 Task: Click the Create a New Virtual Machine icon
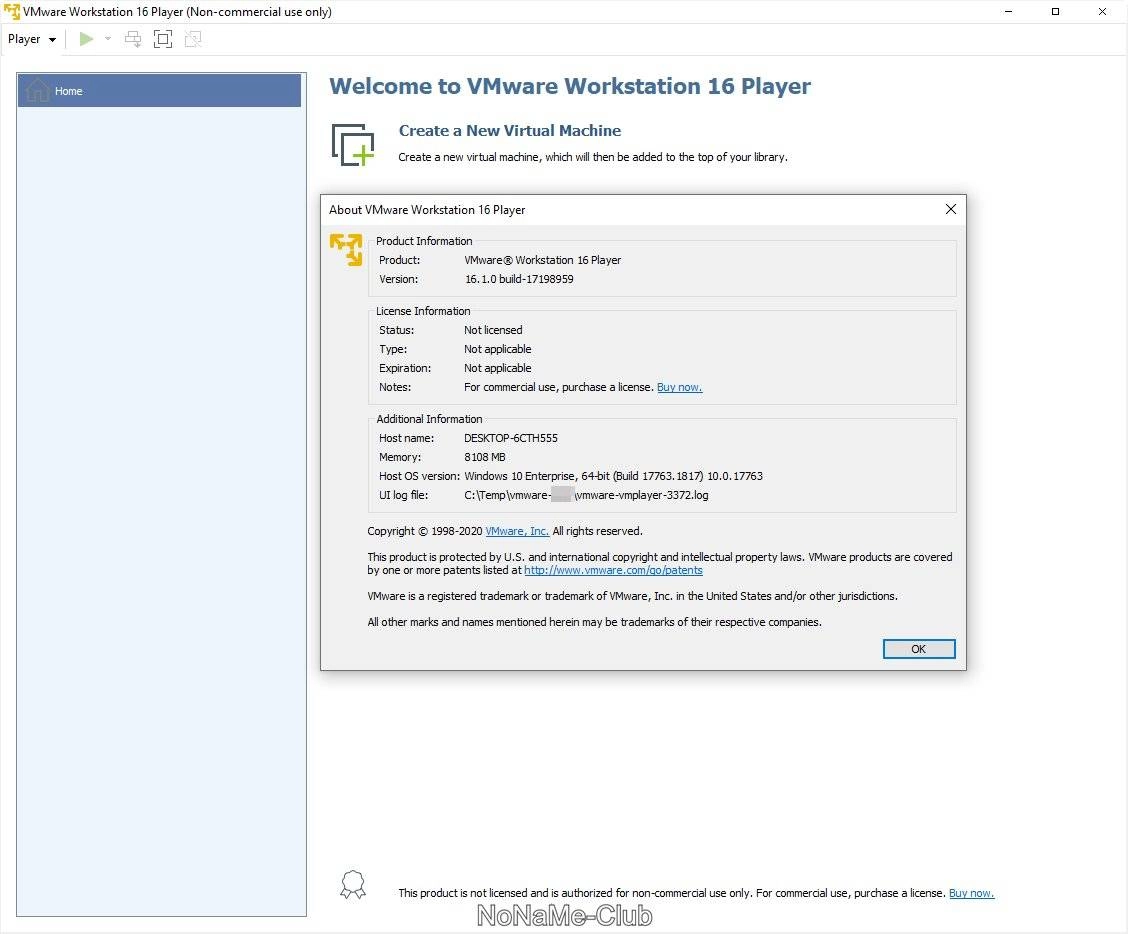coord(352,145)
